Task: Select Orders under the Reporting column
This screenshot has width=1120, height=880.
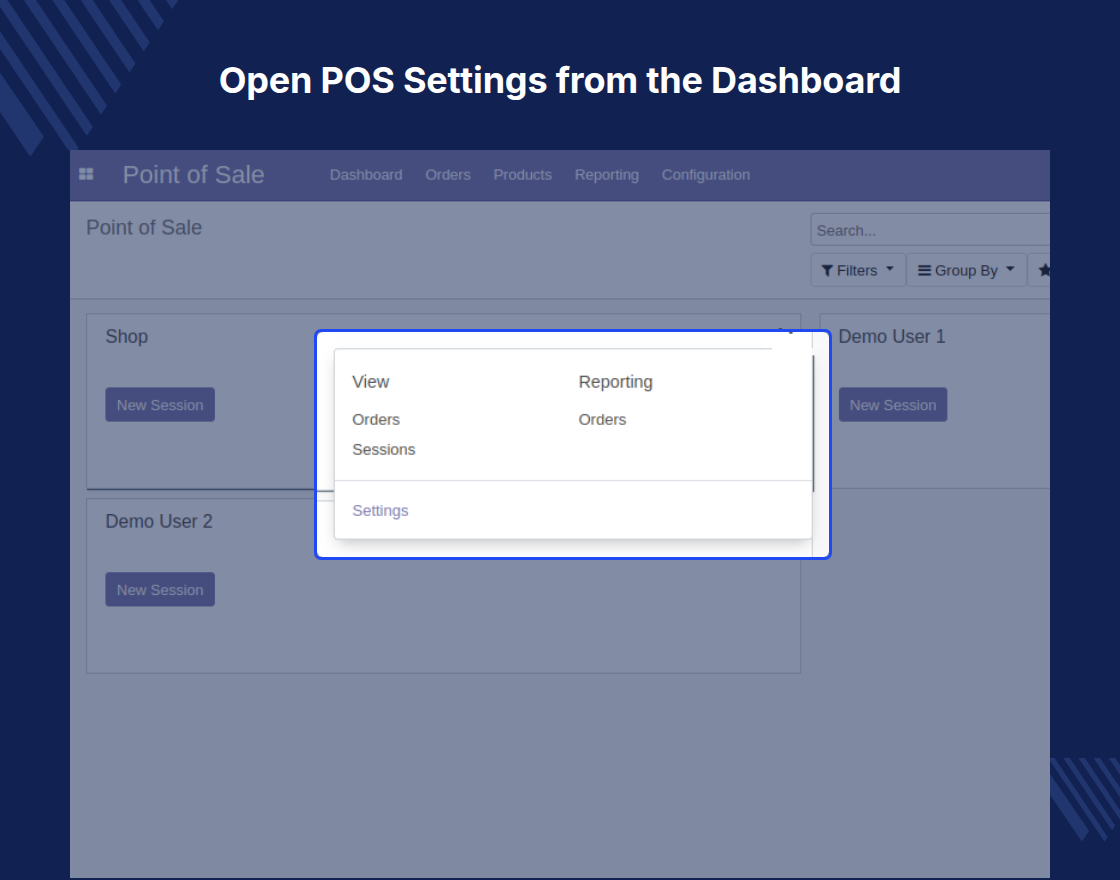Action: coord(602,419)
